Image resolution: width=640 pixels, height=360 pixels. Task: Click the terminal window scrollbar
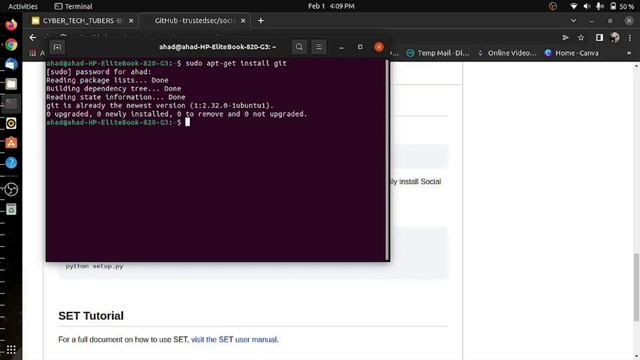387,159
